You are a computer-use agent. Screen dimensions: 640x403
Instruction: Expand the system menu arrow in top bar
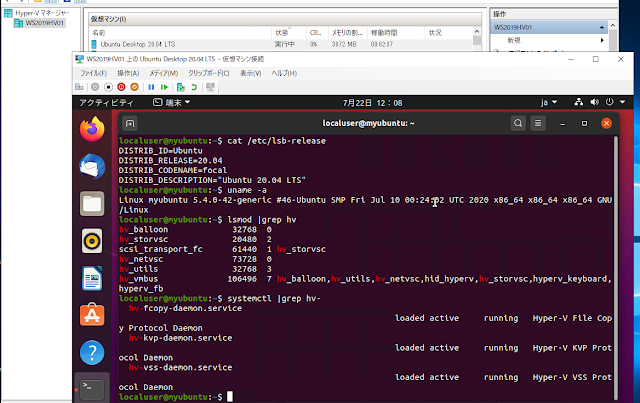tap(622, 102)
